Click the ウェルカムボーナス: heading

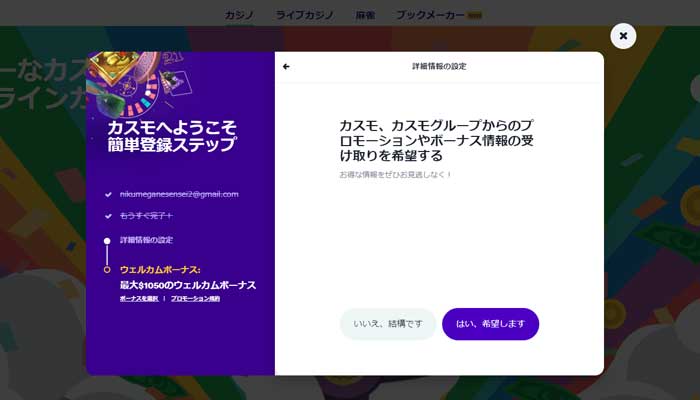[160, 270]
